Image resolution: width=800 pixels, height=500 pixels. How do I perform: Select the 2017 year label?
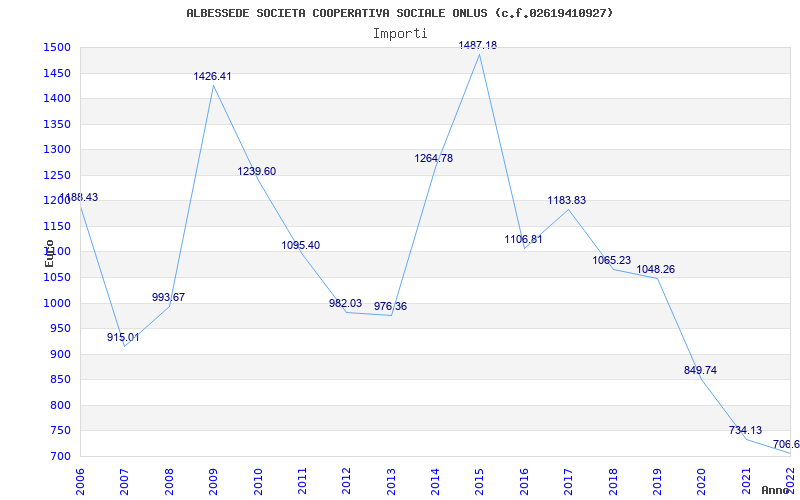click(x=568, y=481)
